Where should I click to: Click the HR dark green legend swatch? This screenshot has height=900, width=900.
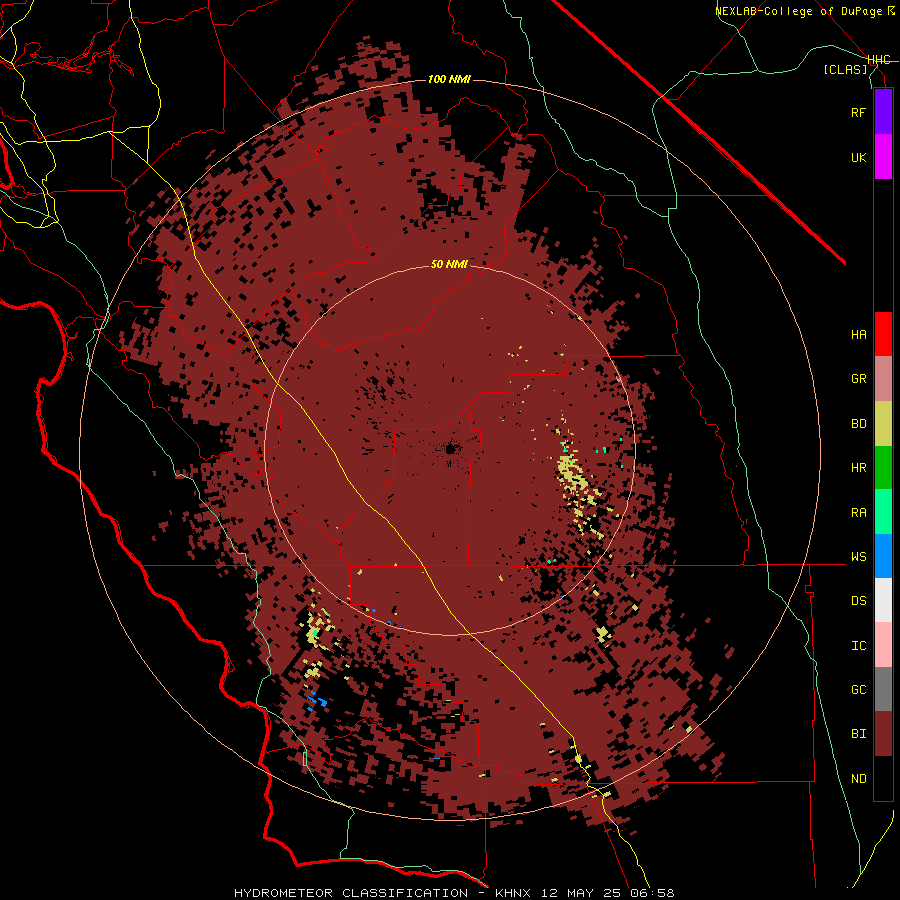pos(883,468)
